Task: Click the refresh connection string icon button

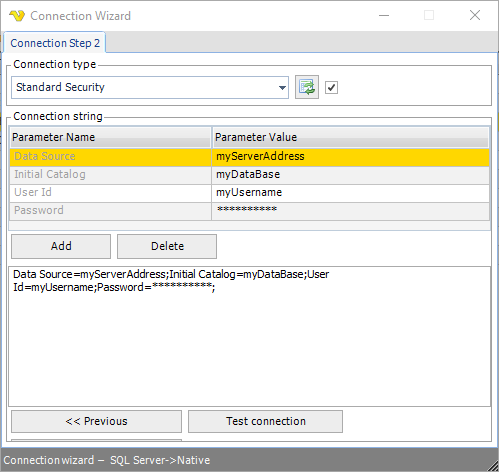Action: 307,87
